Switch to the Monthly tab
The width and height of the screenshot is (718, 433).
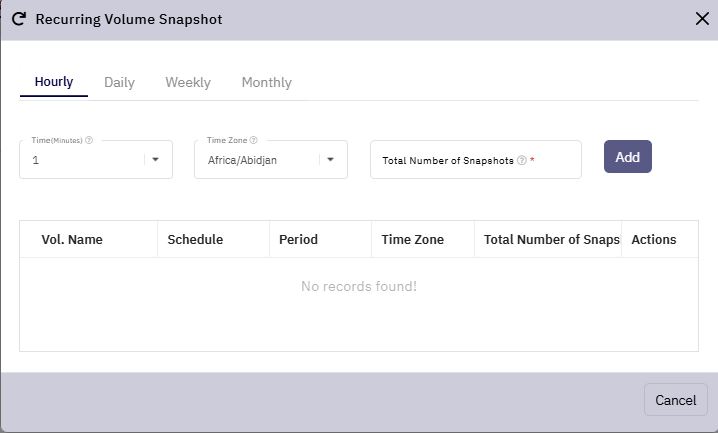click(x=267, y=82)
